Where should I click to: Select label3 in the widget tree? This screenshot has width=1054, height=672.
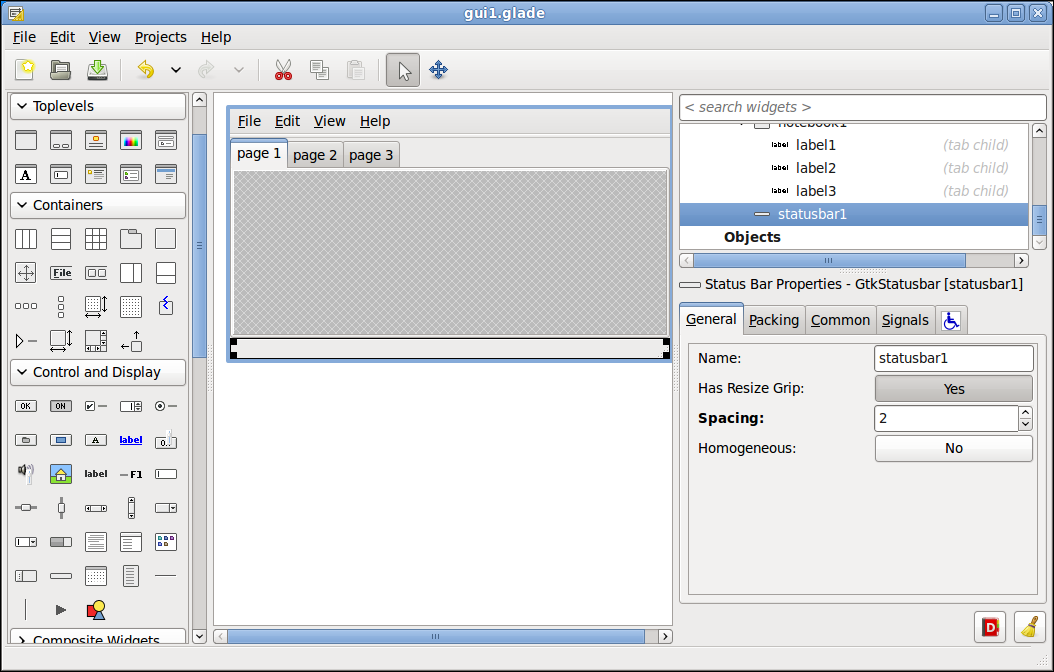coord(854,191)
